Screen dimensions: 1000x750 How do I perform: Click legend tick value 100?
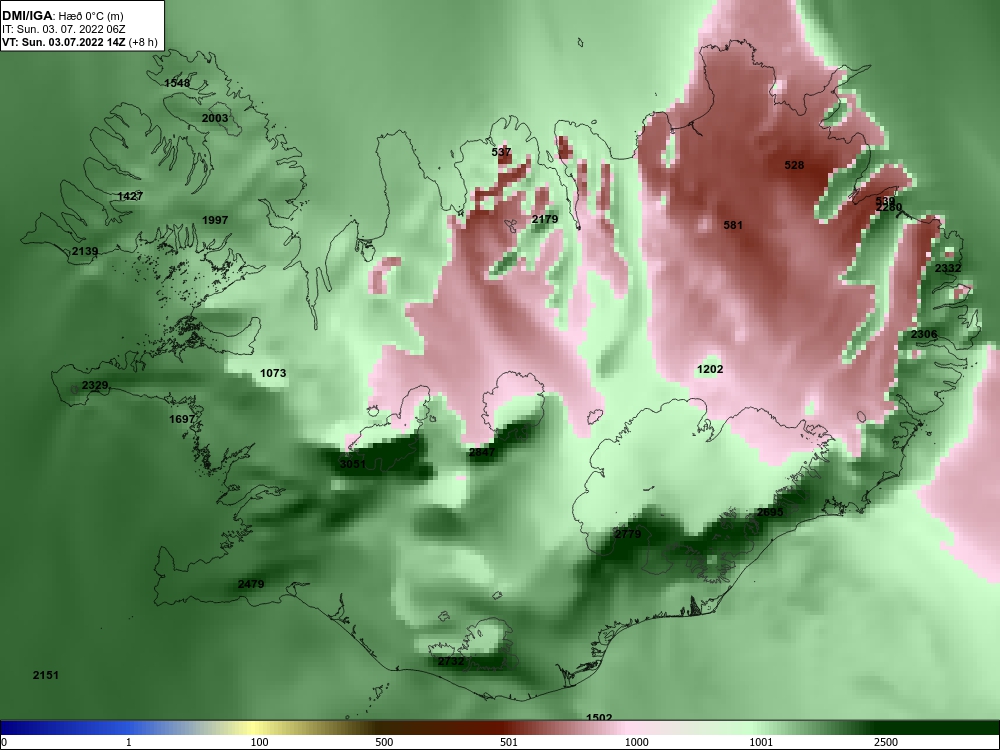pyautogui.click(x=259, y=742)
